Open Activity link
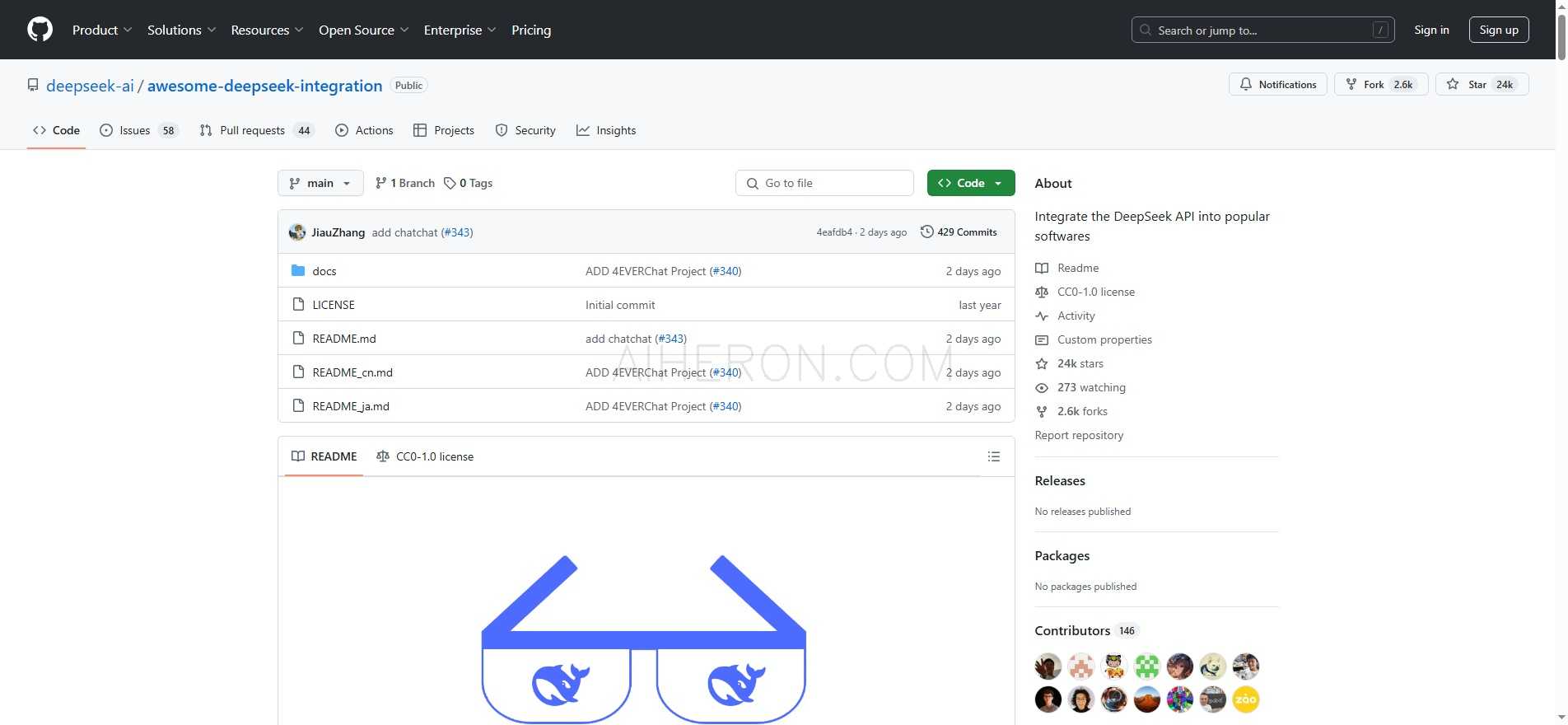 coord(1076,316)
